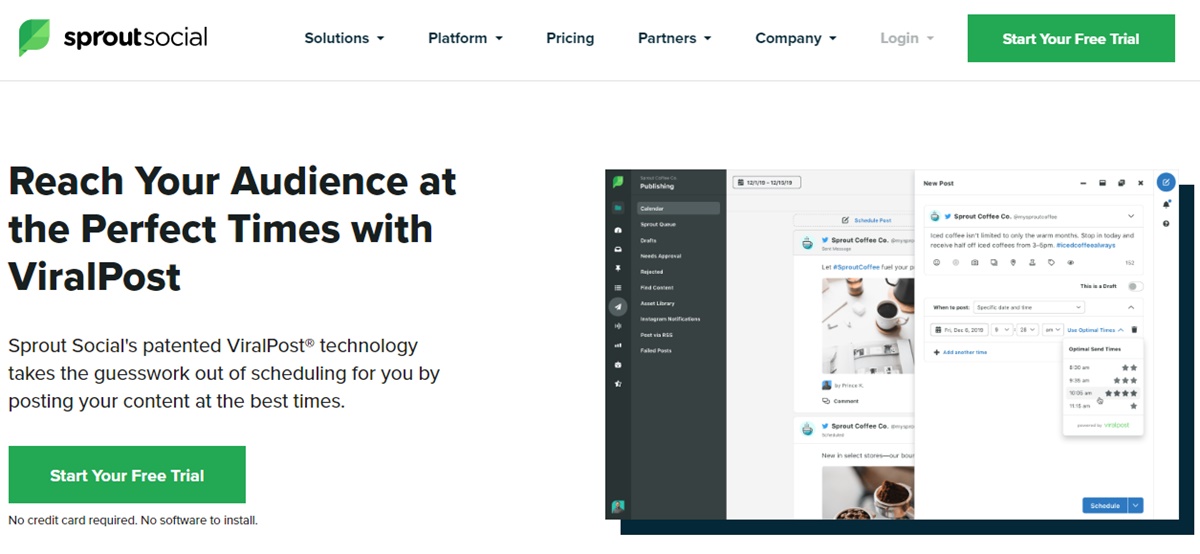Image resolution: width=1200 pixels, height=554 pixels.
Task: Click the Add another time link
Action: [x=960, y=352]
